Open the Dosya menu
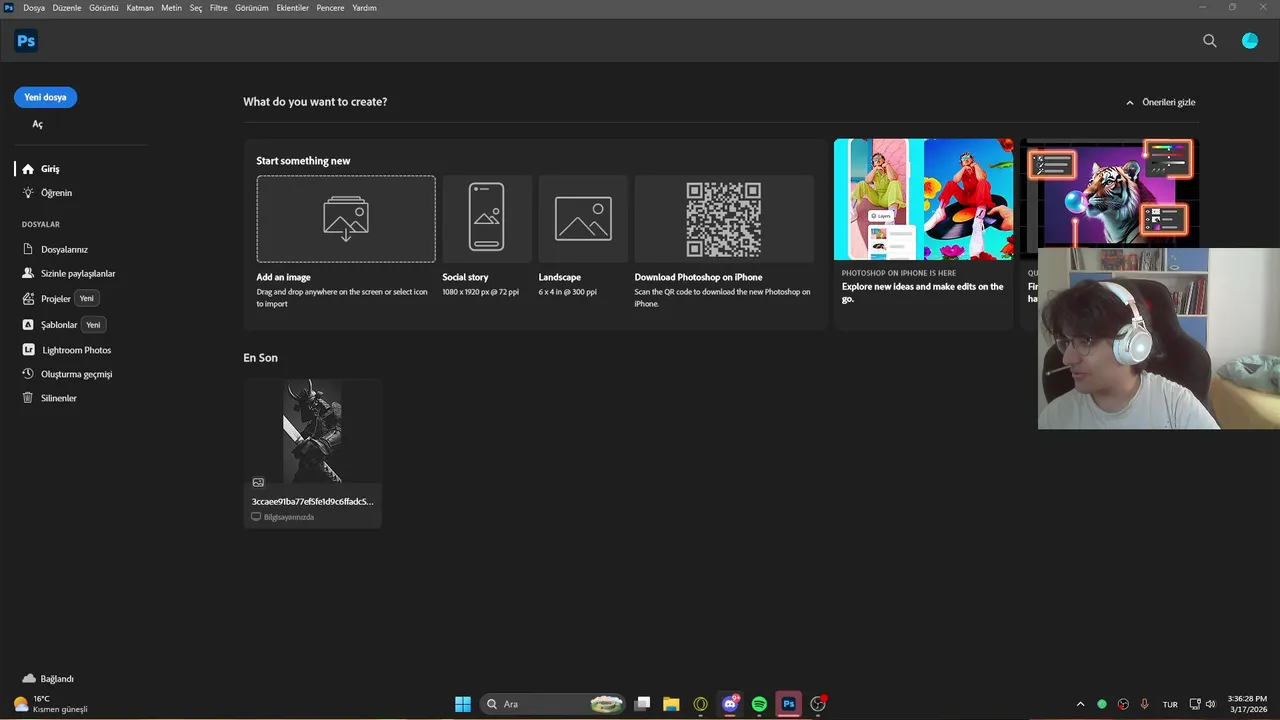Screen dimensions: 1280x720 click(34, 8)
